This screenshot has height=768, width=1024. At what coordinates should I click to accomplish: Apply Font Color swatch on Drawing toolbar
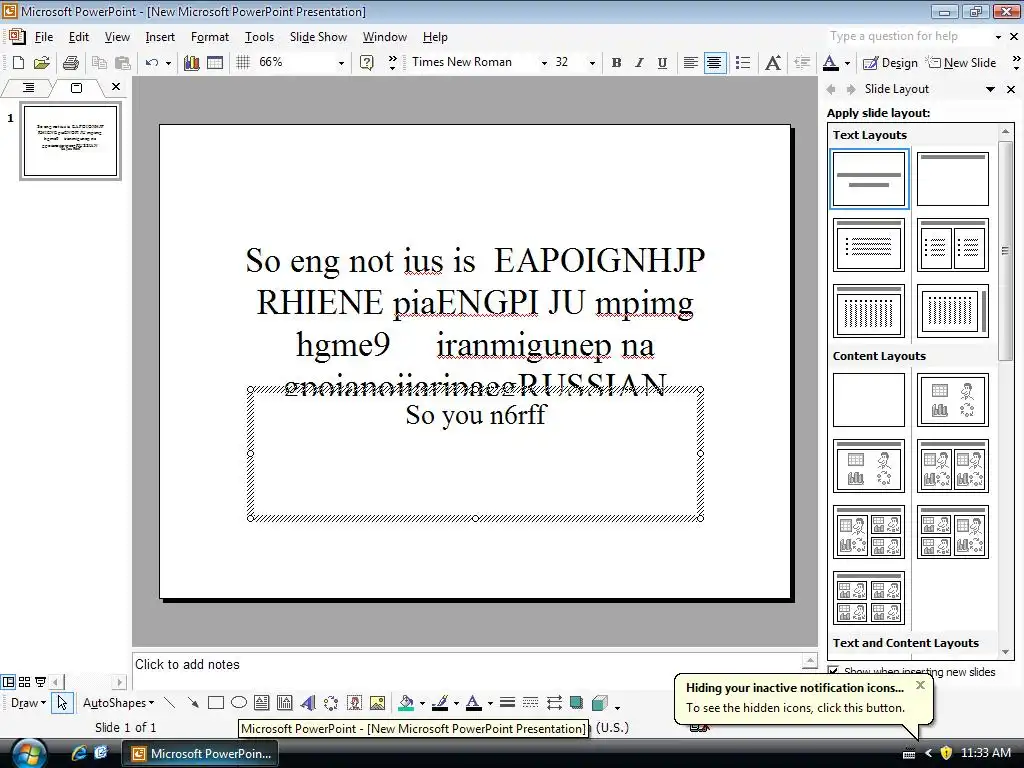474,703
